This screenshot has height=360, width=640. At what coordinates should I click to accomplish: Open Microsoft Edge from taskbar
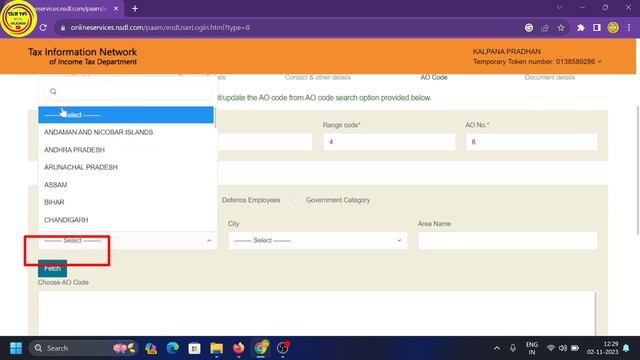point(173,348)
